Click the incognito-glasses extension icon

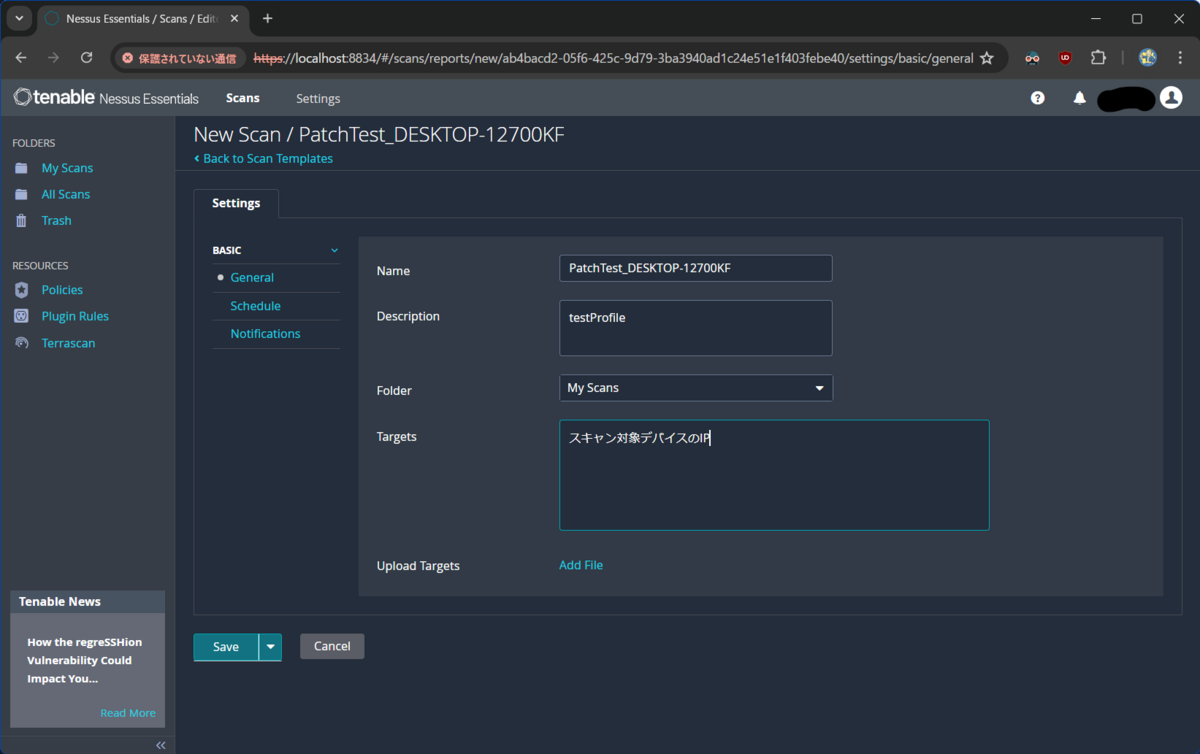(x=1032, y=58)
